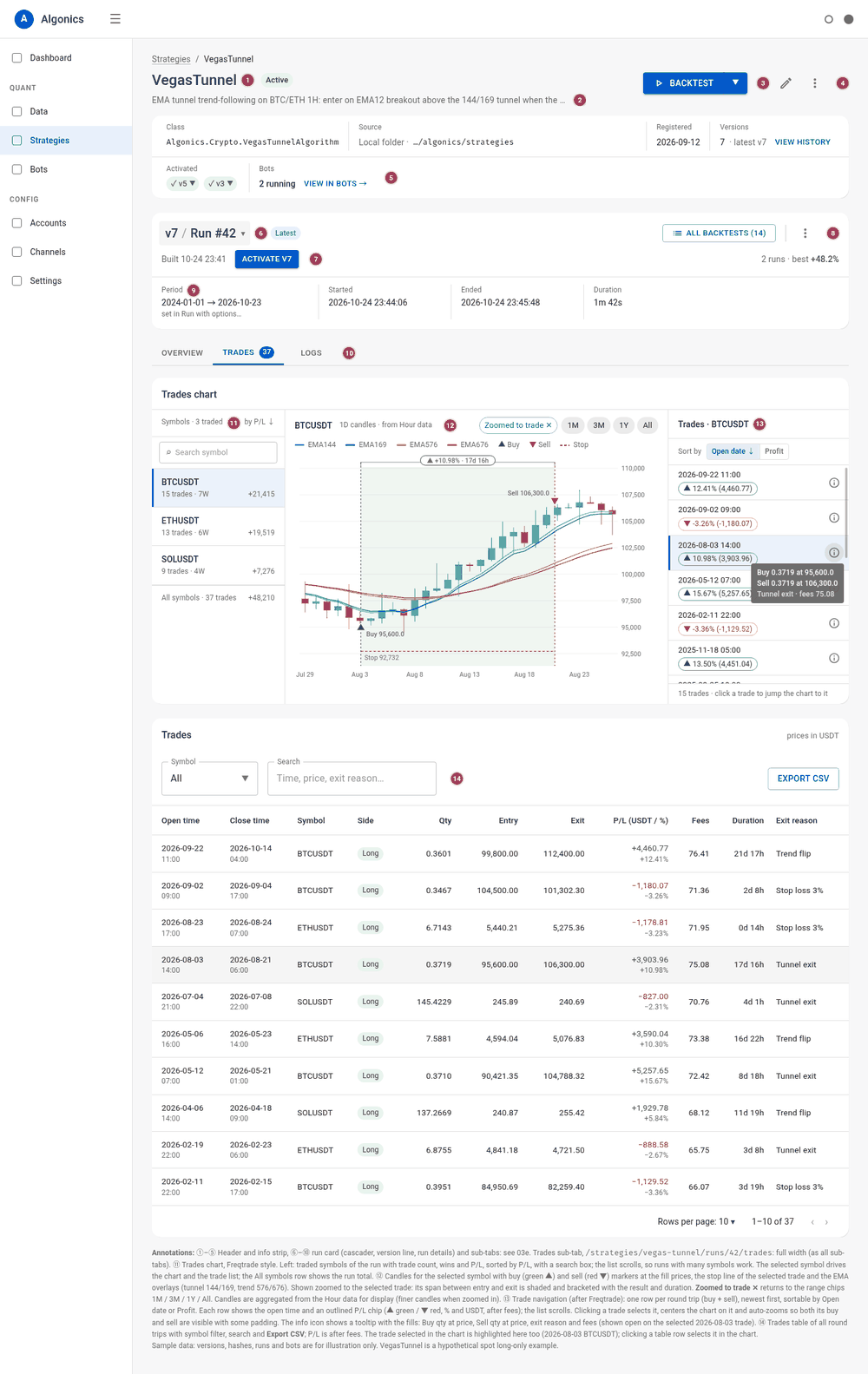
Task: Open Channels in the sidebar
Action: [x=66, y=252]
